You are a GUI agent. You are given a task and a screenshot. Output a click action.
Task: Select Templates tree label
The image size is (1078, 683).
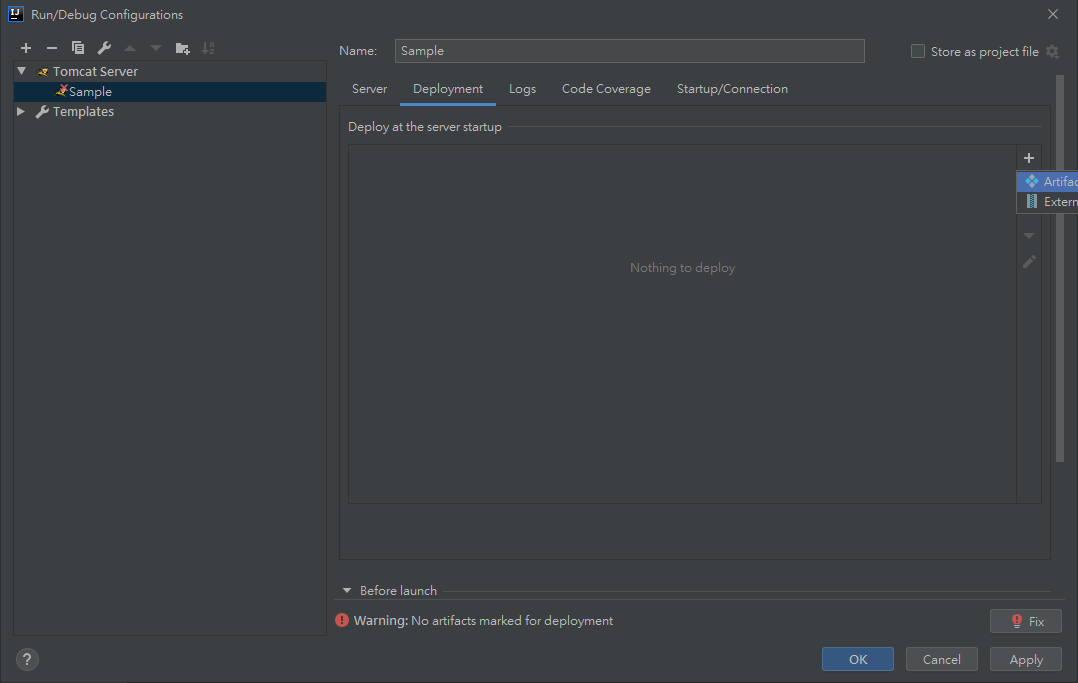83,111
